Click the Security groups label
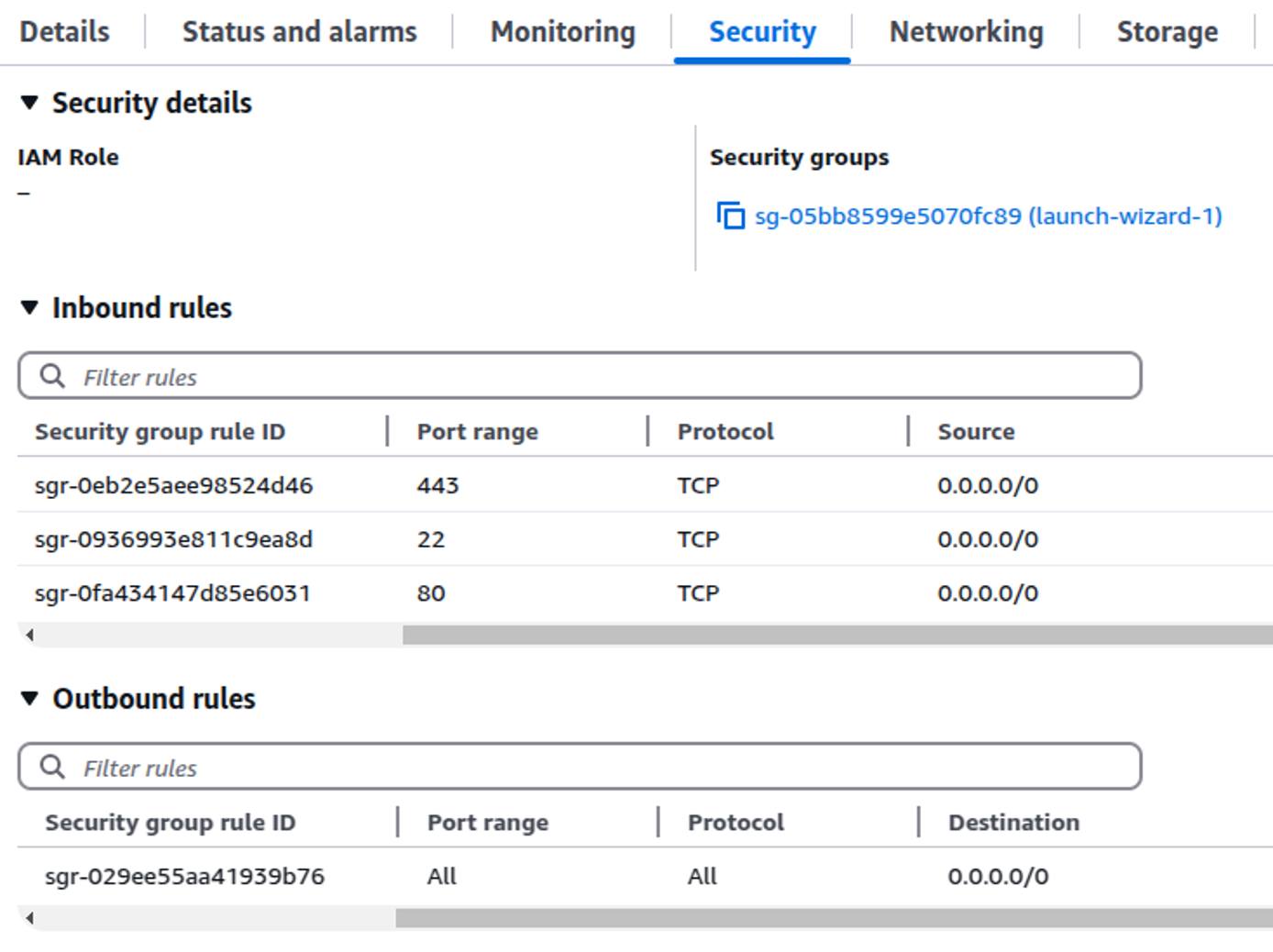Viewport: 1273px width, 952px height. tap(799, 157)
